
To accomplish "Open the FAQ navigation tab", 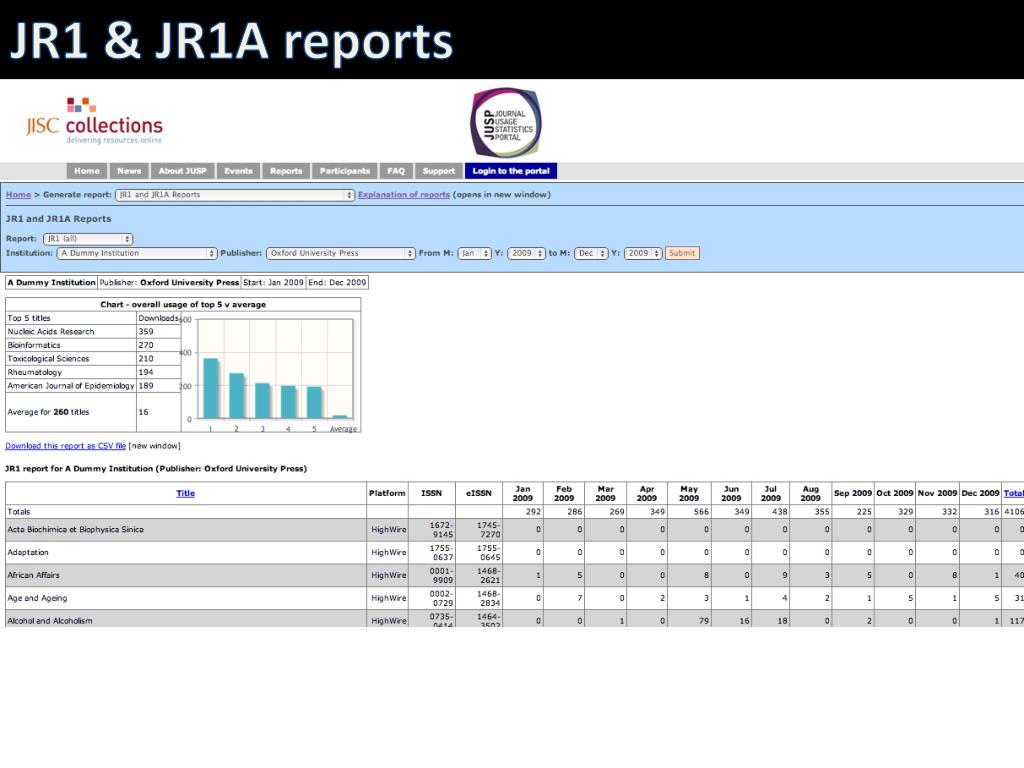I will pyautogui.click(x=396, y=171).
